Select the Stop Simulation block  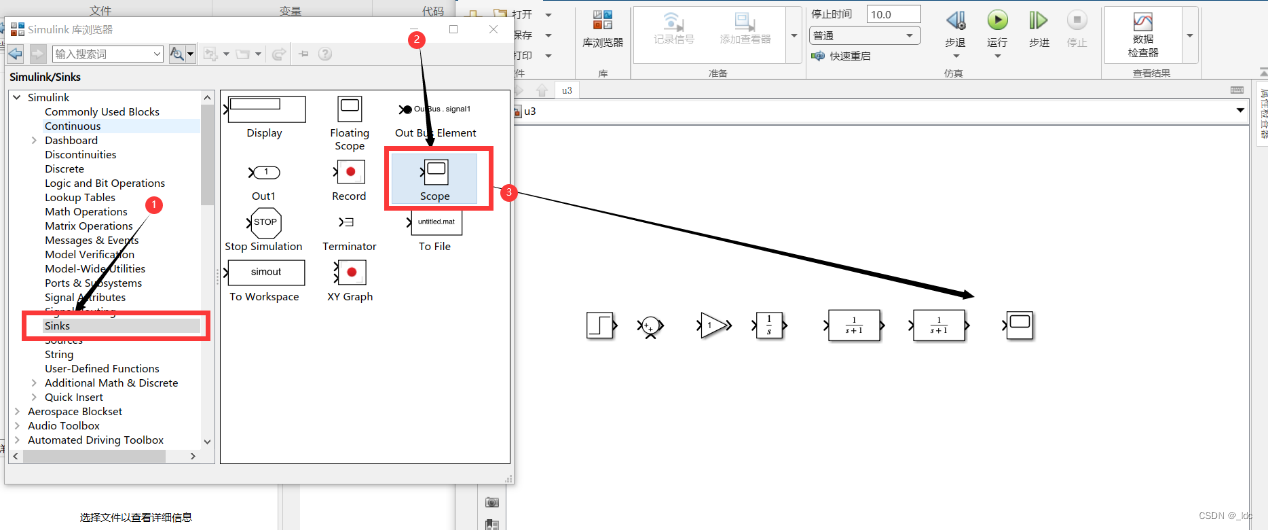pos(264,222)
